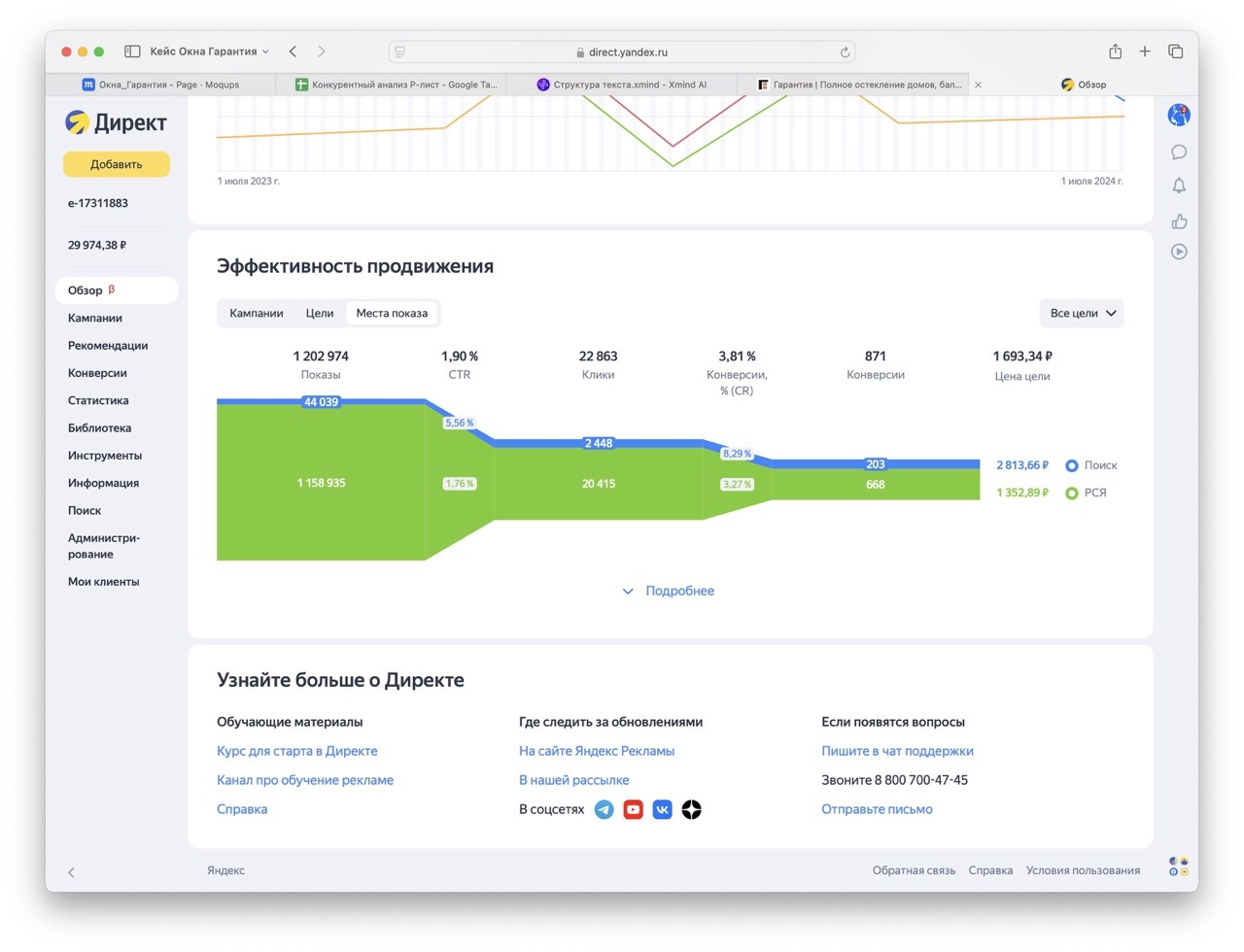
Task: Open the Курс для старта в Директе link
Action: [x=297, y=751]
